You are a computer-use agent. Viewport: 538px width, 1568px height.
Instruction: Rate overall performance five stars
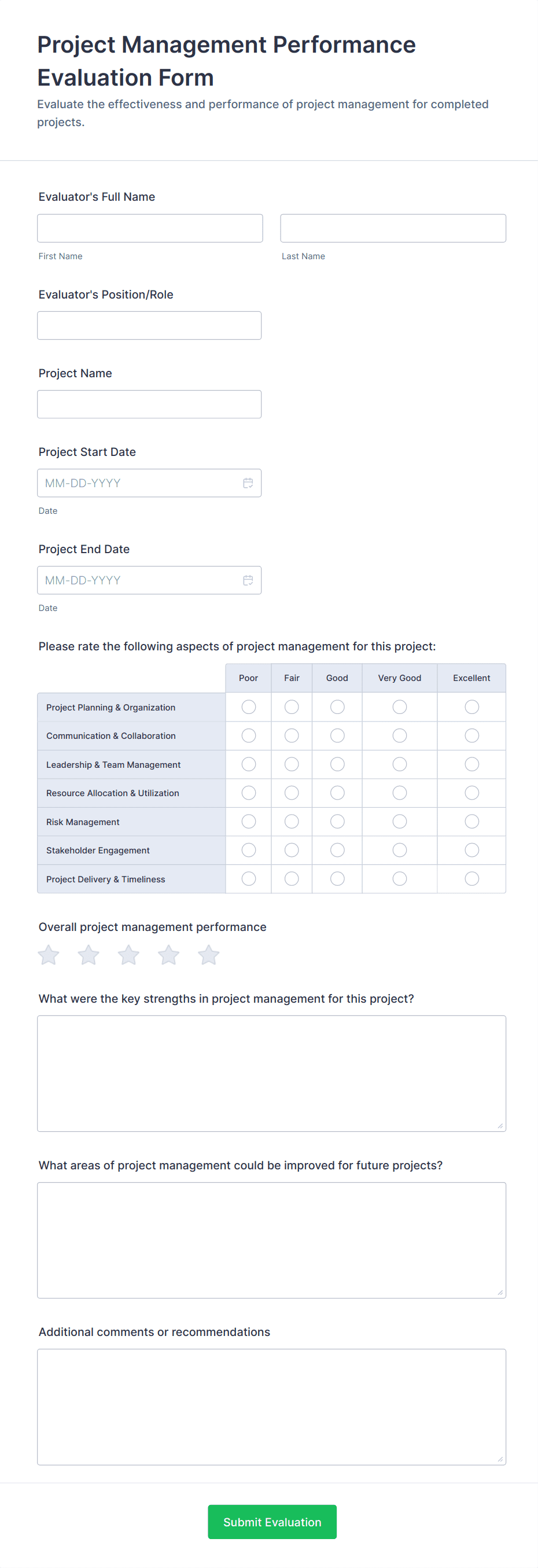209,955
